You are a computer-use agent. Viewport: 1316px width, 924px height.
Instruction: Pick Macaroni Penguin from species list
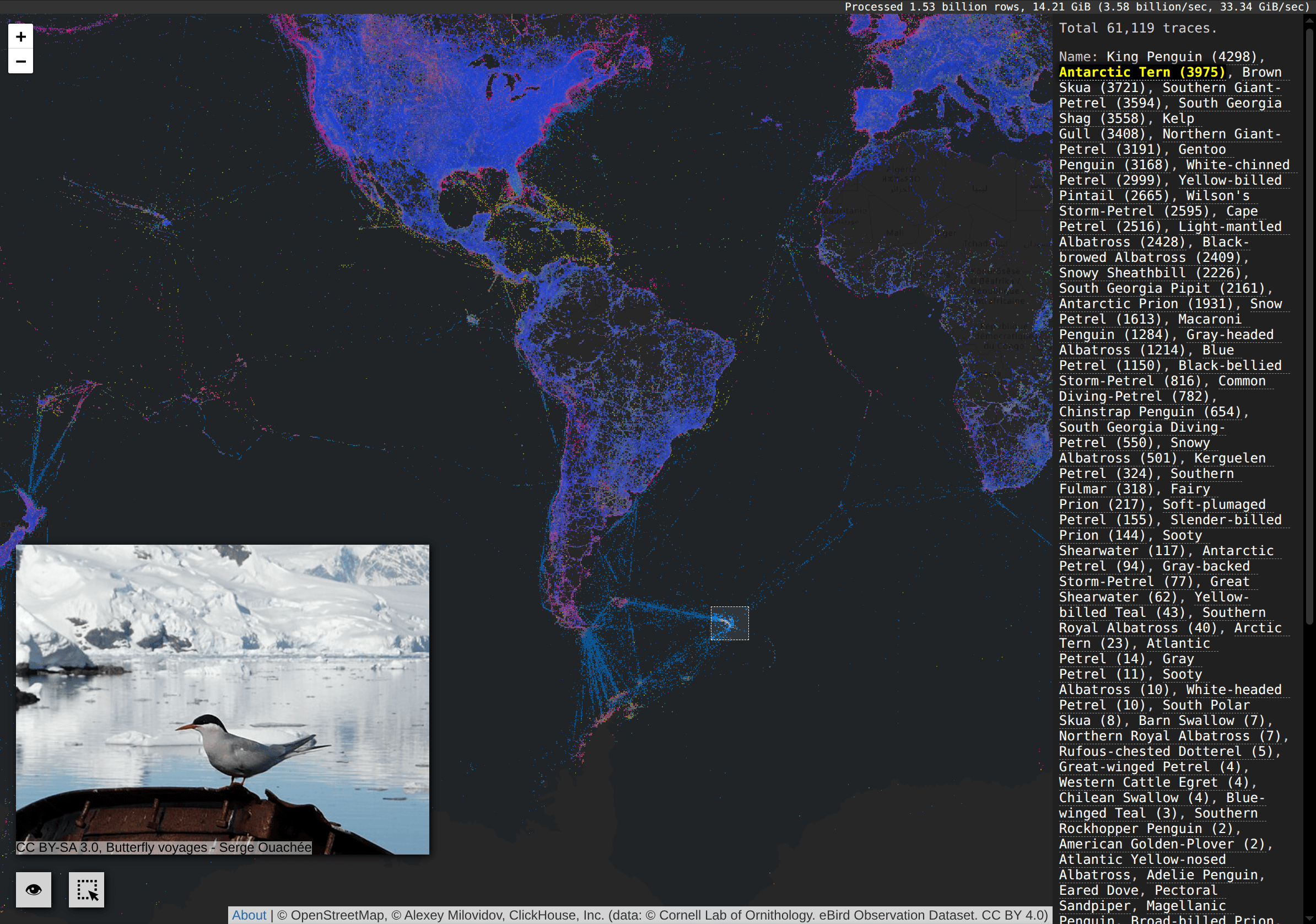tap(1210, 319)
